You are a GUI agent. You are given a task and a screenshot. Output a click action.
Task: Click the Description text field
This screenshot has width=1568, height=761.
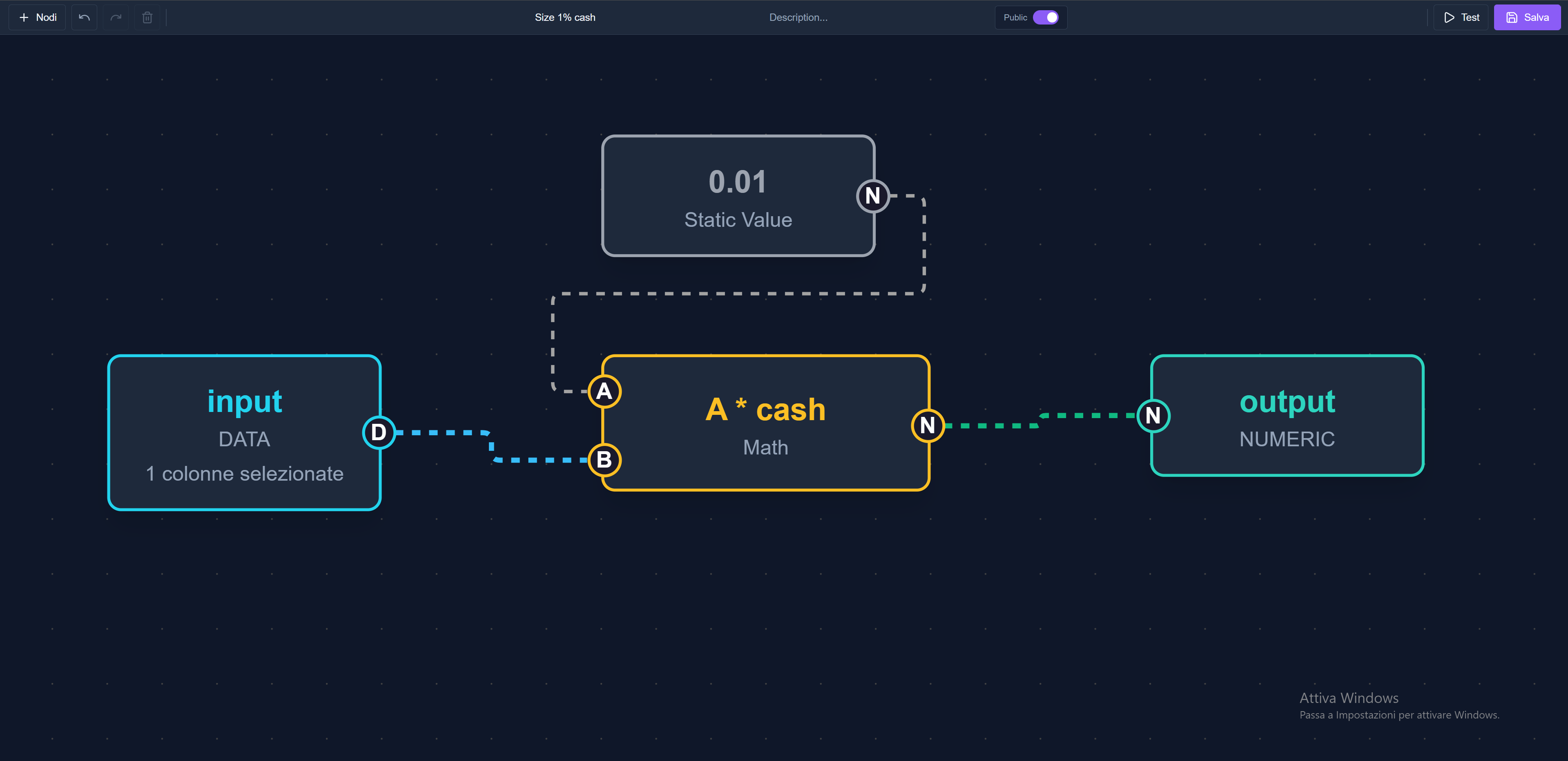click(x=798, y=18)
